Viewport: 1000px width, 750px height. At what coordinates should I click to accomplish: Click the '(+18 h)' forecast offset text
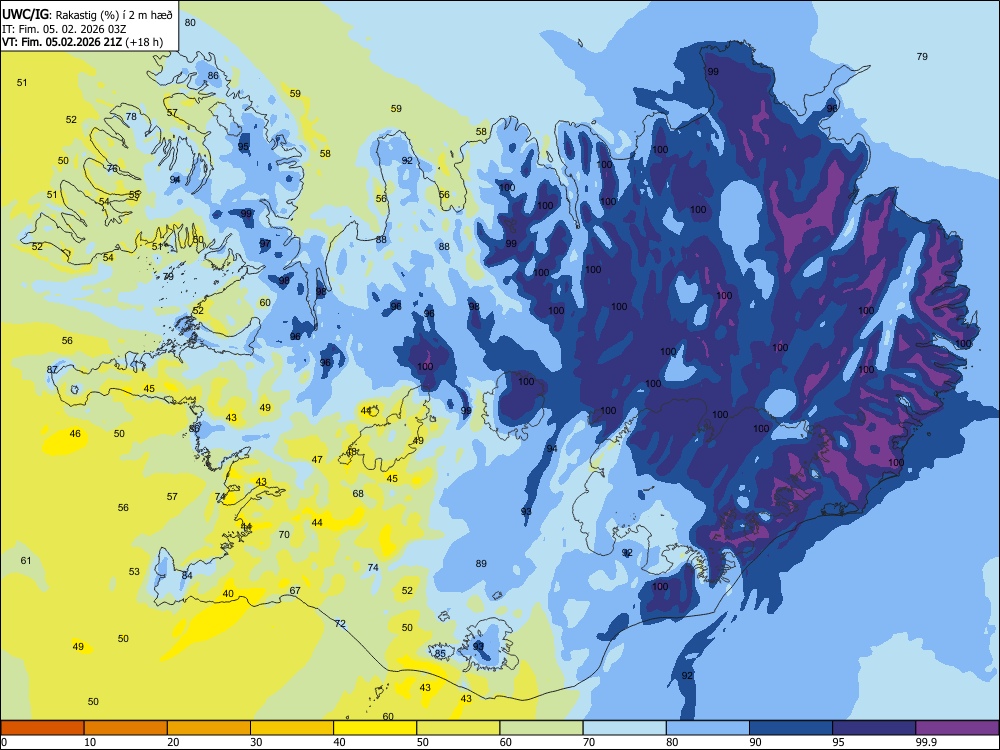point(144,42)
